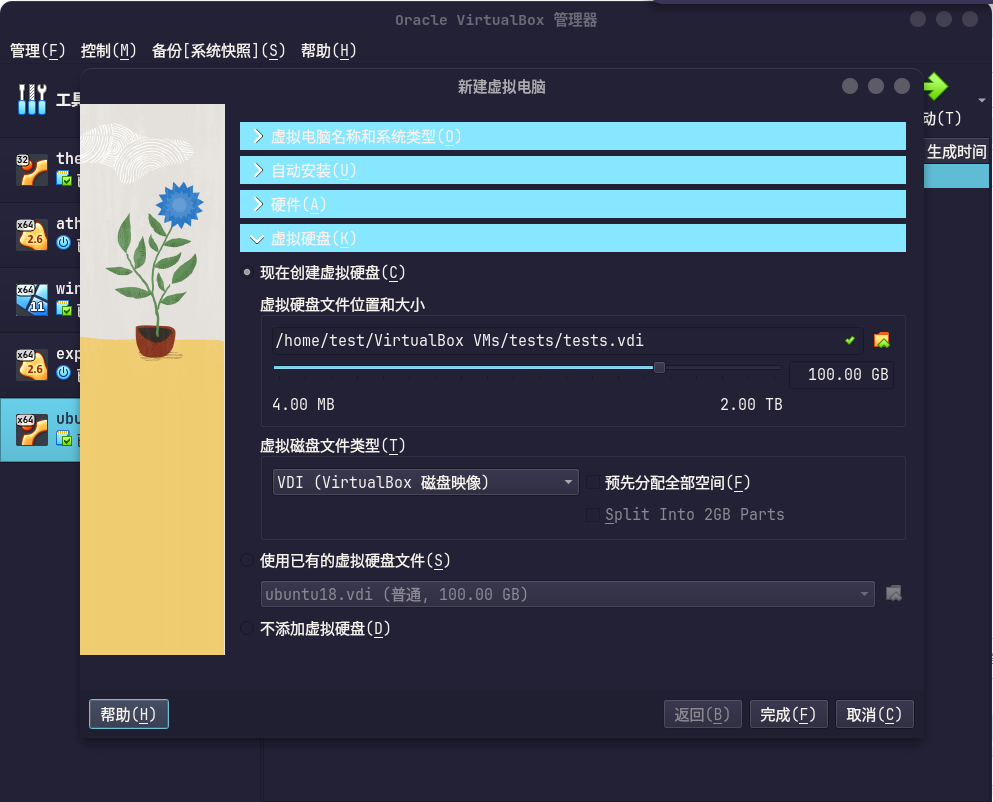
Task: Click the 返回(B) button
Action: [x=702, y=714]
